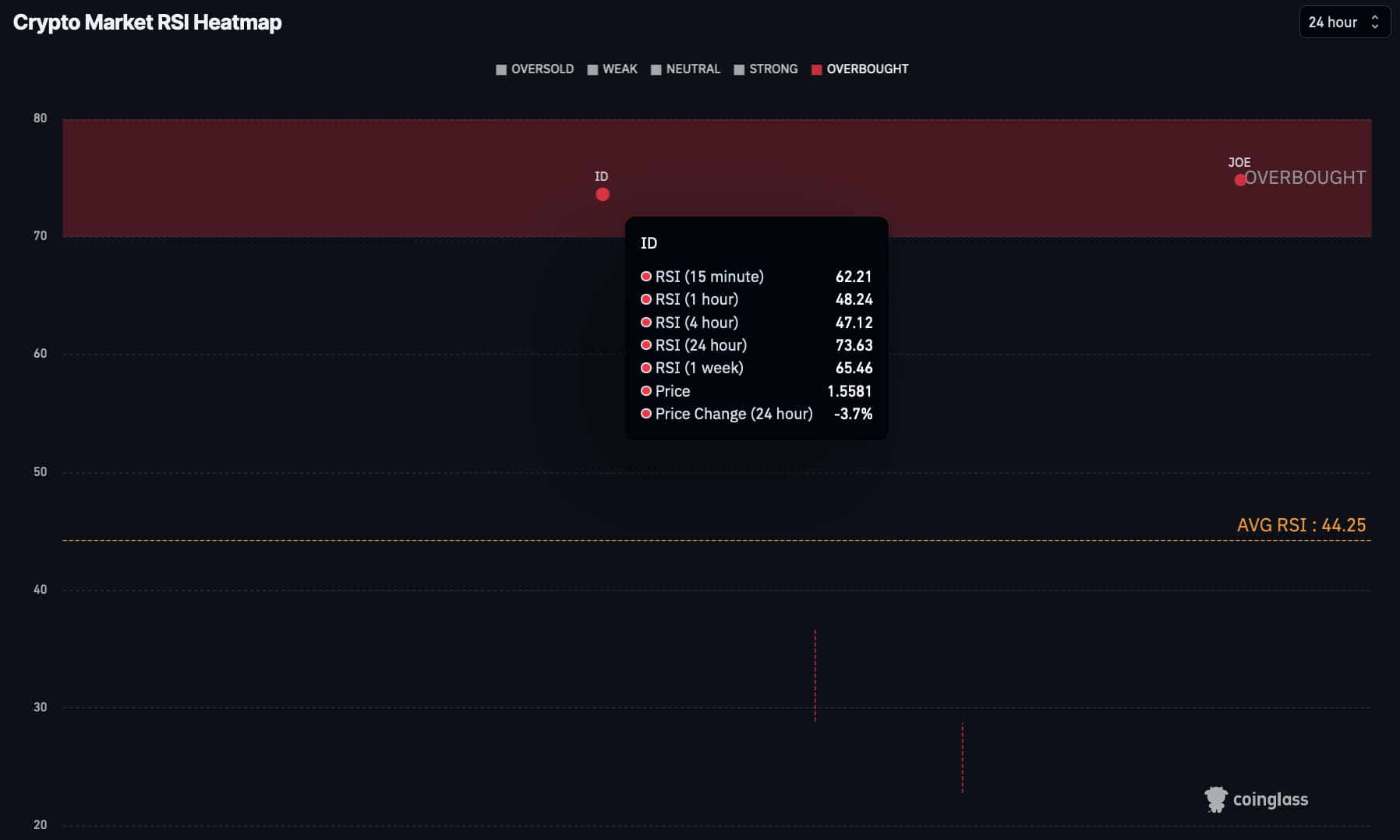The width and height of the screenshot is (1400, 840).
Task: Open the 24 hour timeframe dropdown
Action: 1345,22
